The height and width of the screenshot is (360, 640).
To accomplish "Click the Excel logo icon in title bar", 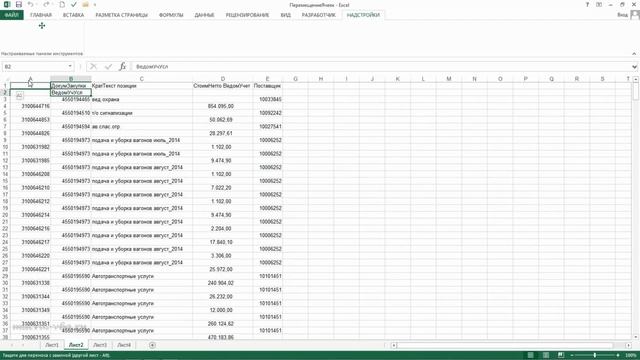I will (x=7, y=4).
